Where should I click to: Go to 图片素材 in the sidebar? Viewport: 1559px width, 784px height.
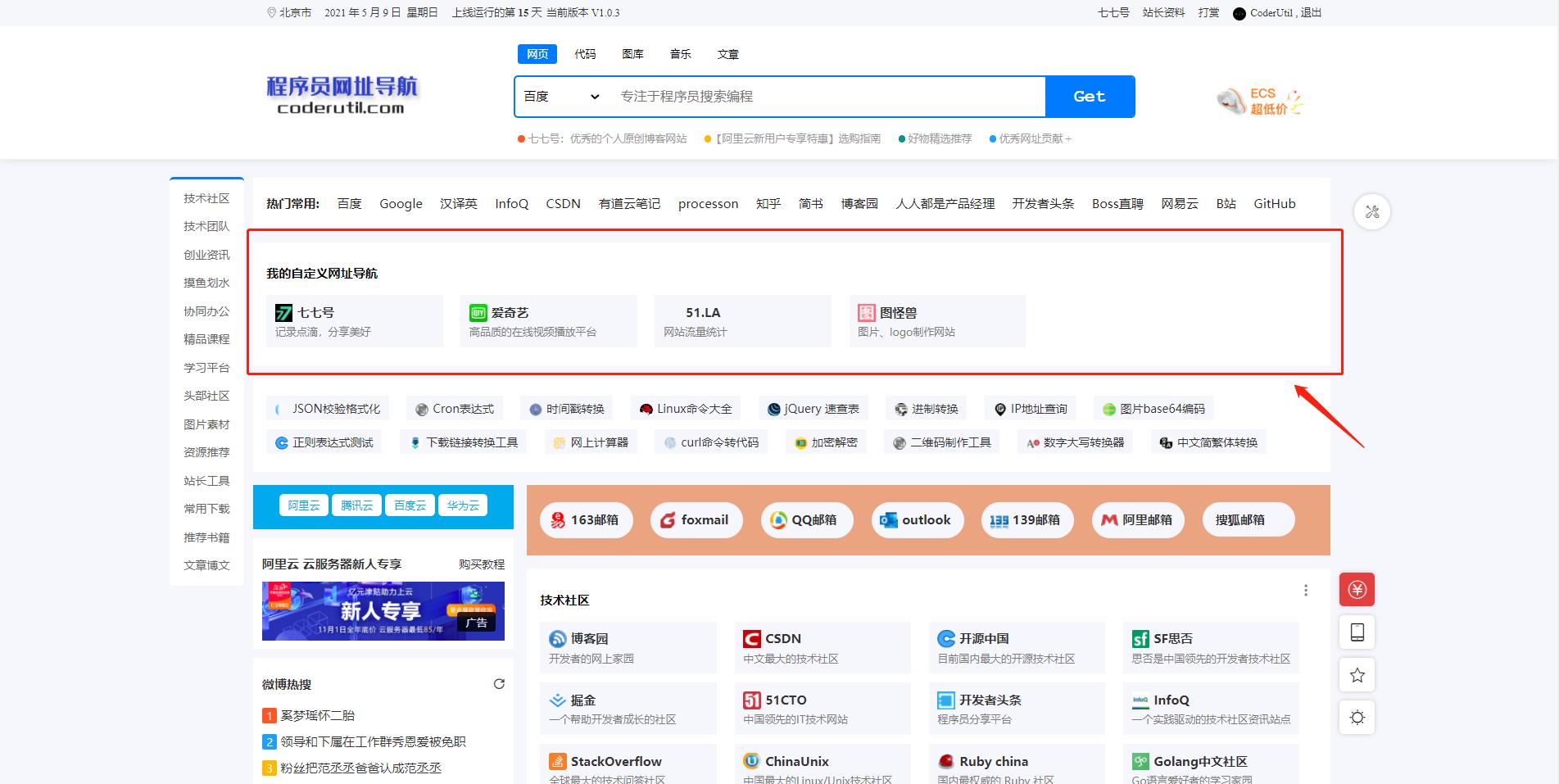pos(206,424)
